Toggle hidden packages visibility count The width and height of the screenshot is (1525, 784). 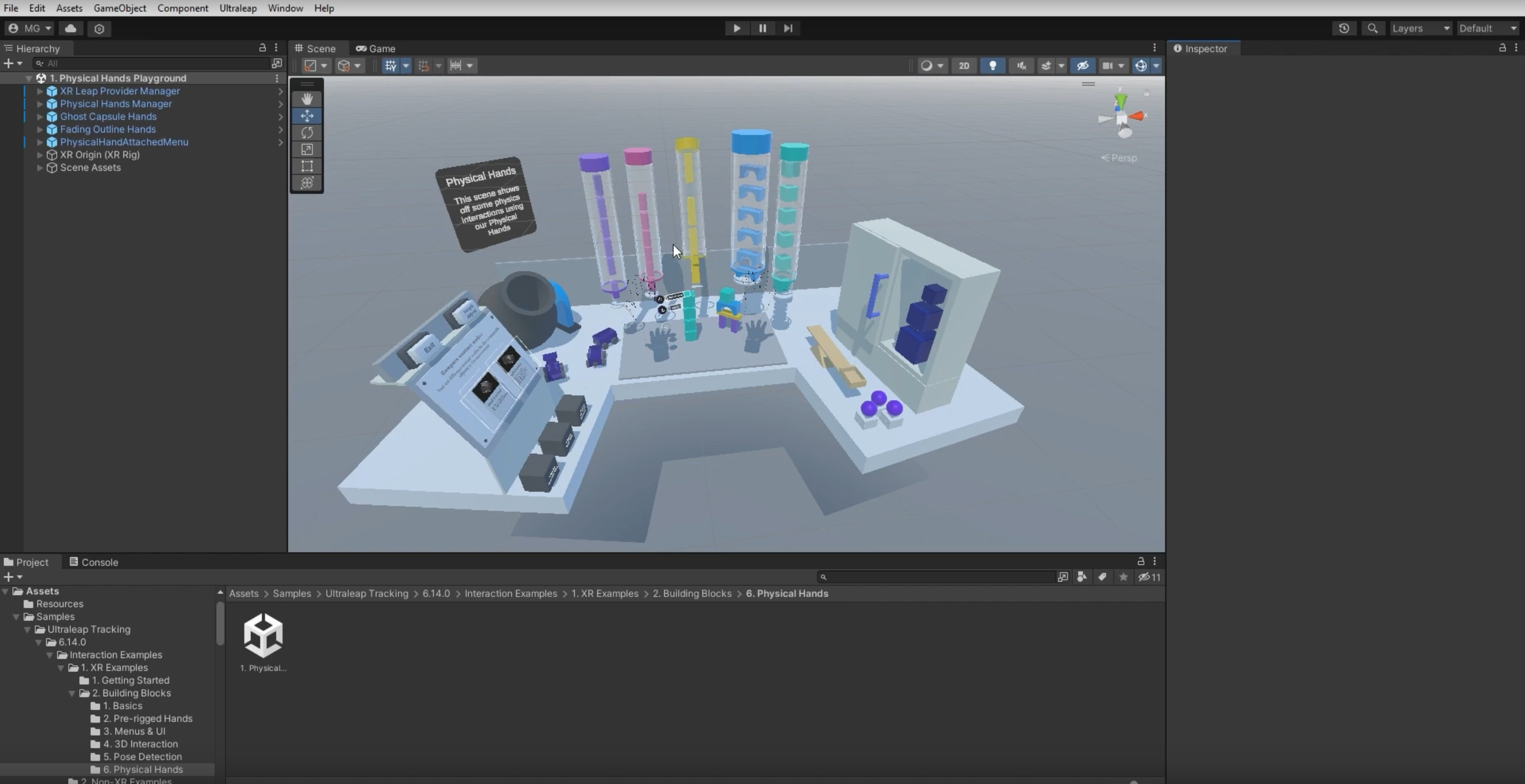(1149, 577)
